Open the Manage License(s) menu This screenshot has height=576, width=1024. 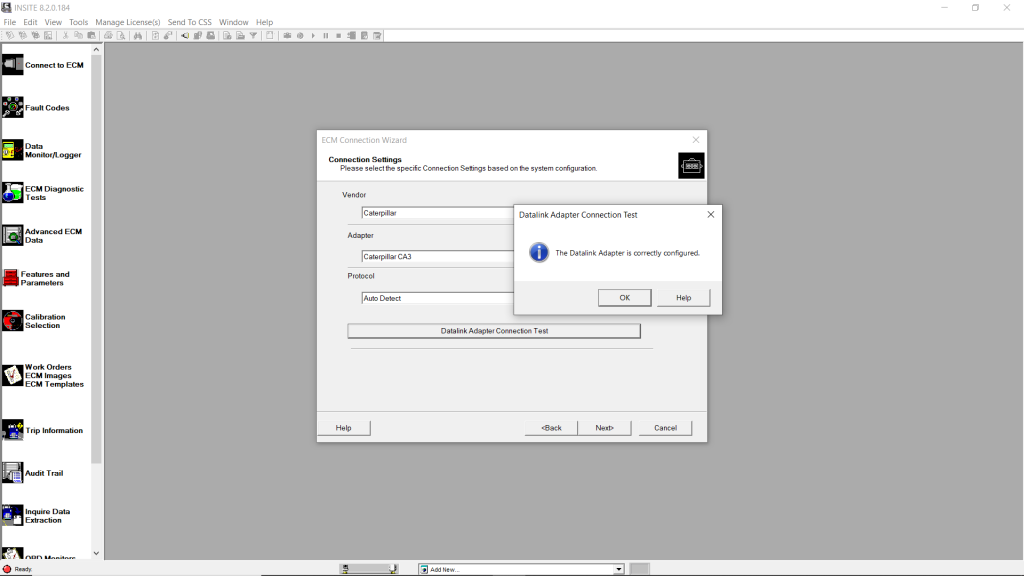click(128, 22)
